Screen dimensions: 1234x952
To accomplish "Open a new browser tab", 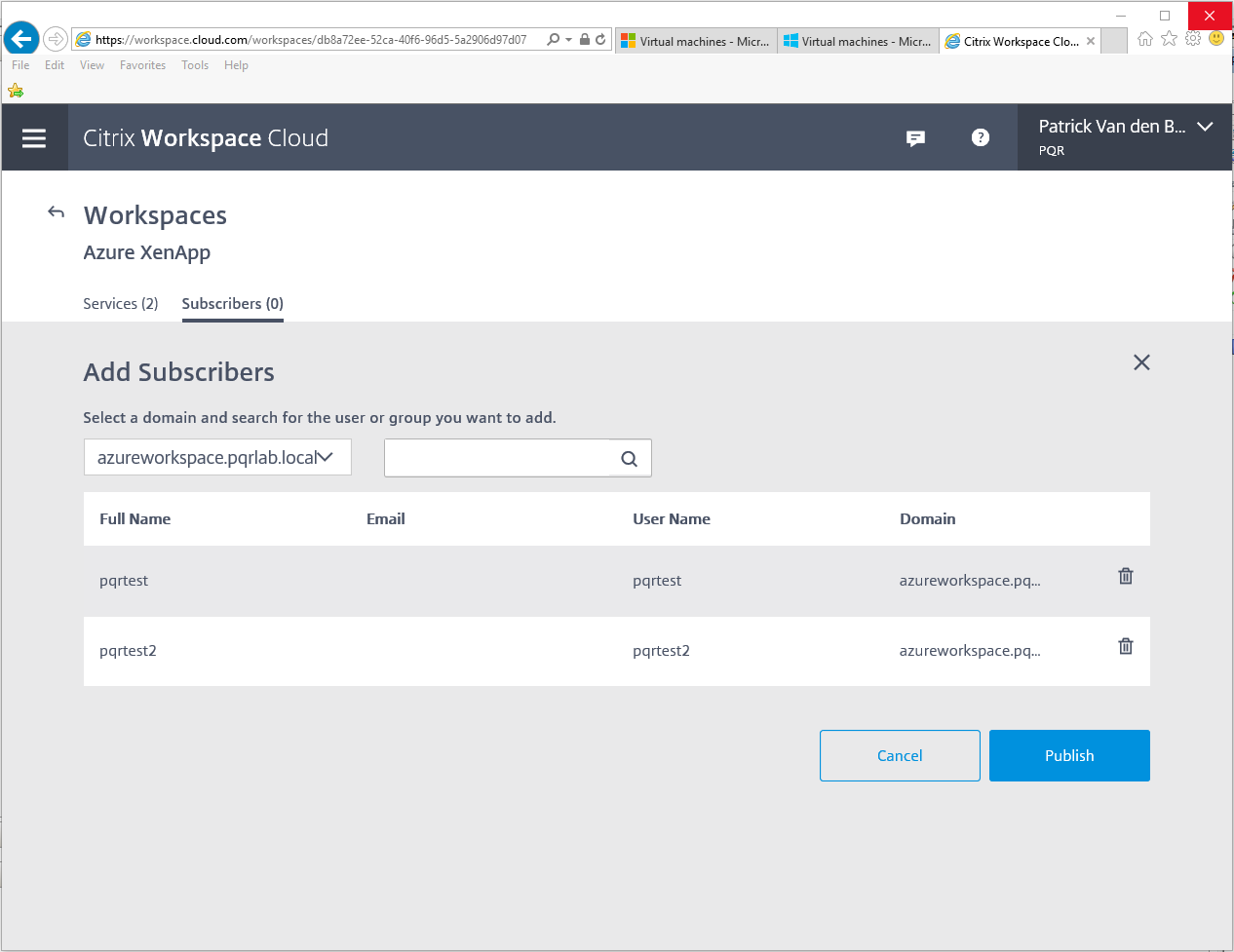I will click(x=1114, y=41).
